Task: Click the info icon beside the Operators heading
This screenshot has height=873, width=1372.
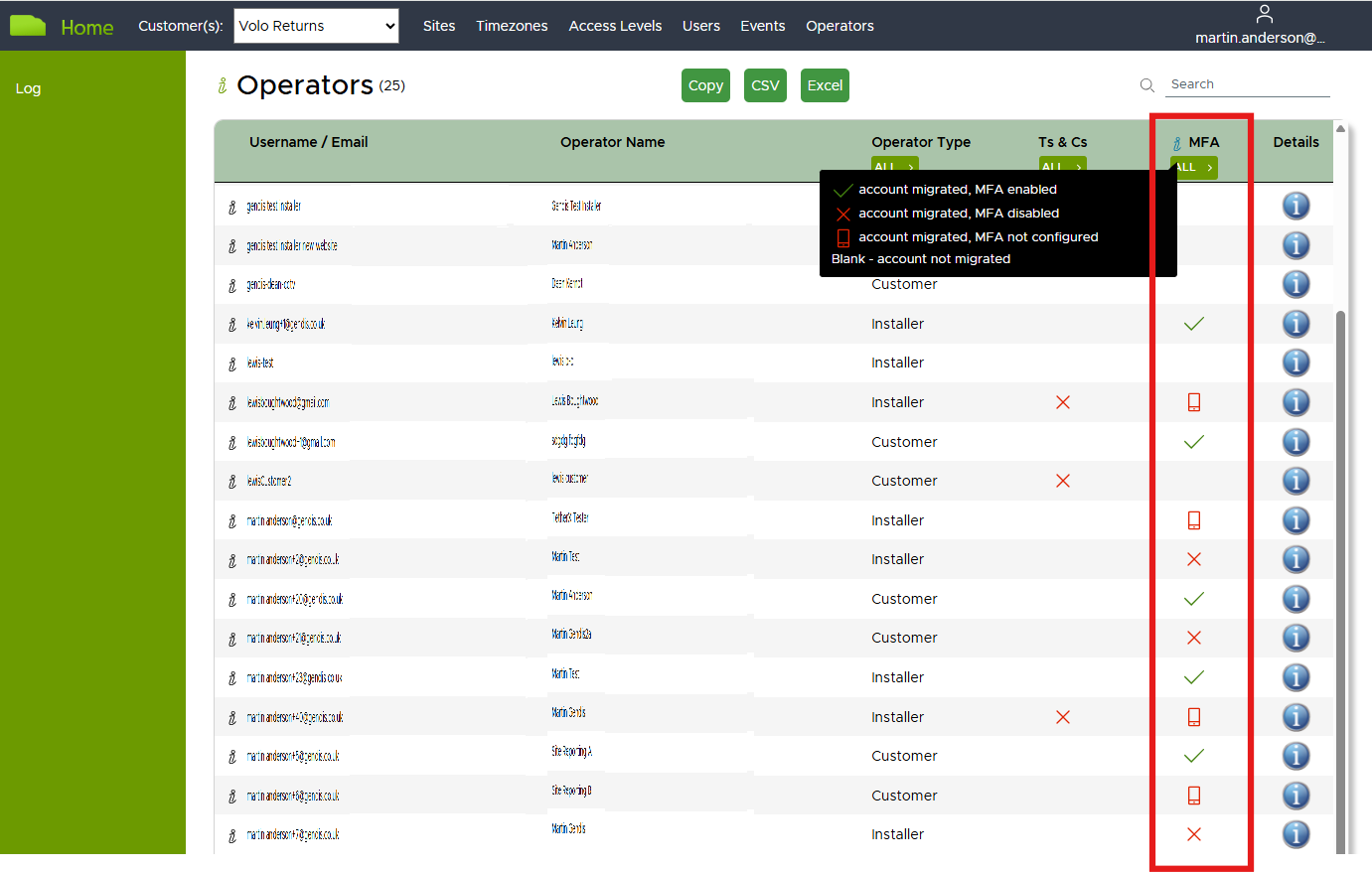Action: [221, 85]
